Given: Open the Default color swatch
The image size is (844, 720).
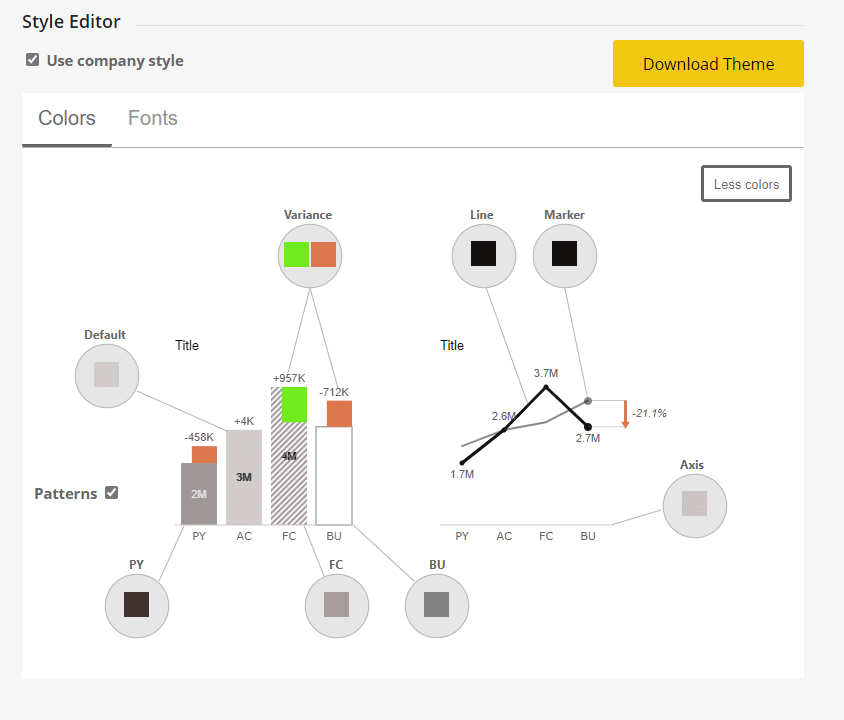Looking at the screenshot, I should 106,375.
